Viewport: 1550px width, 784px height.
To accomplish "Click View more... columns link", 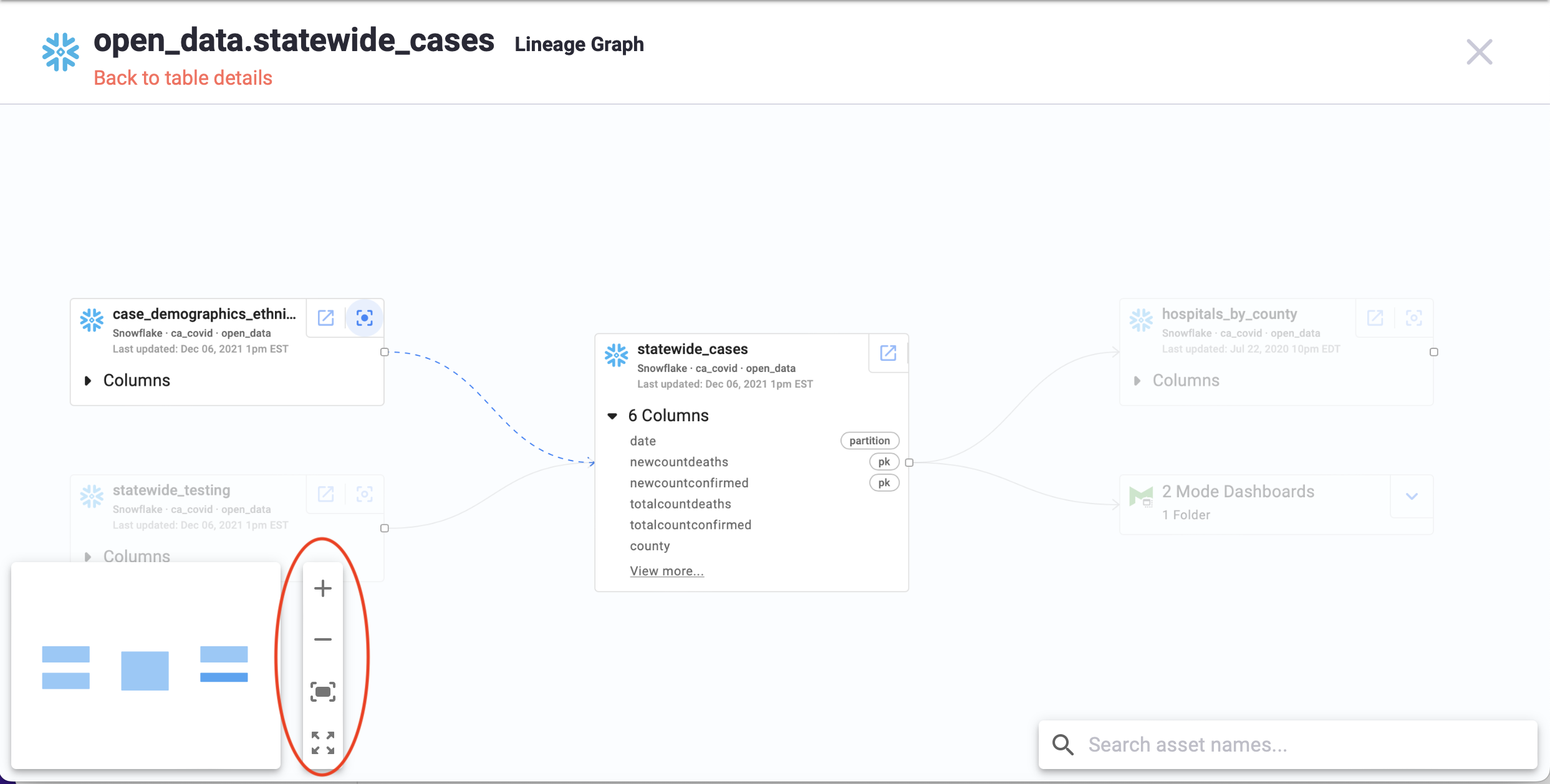I will (x=667, y=571).
